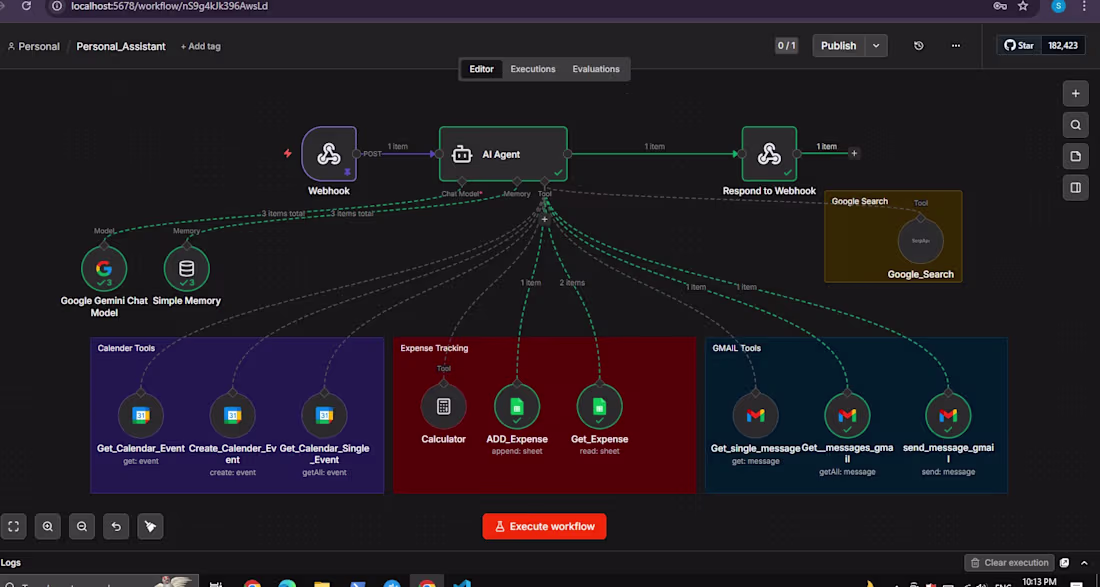Click the add sticky note icon

tap(1075, 156)
